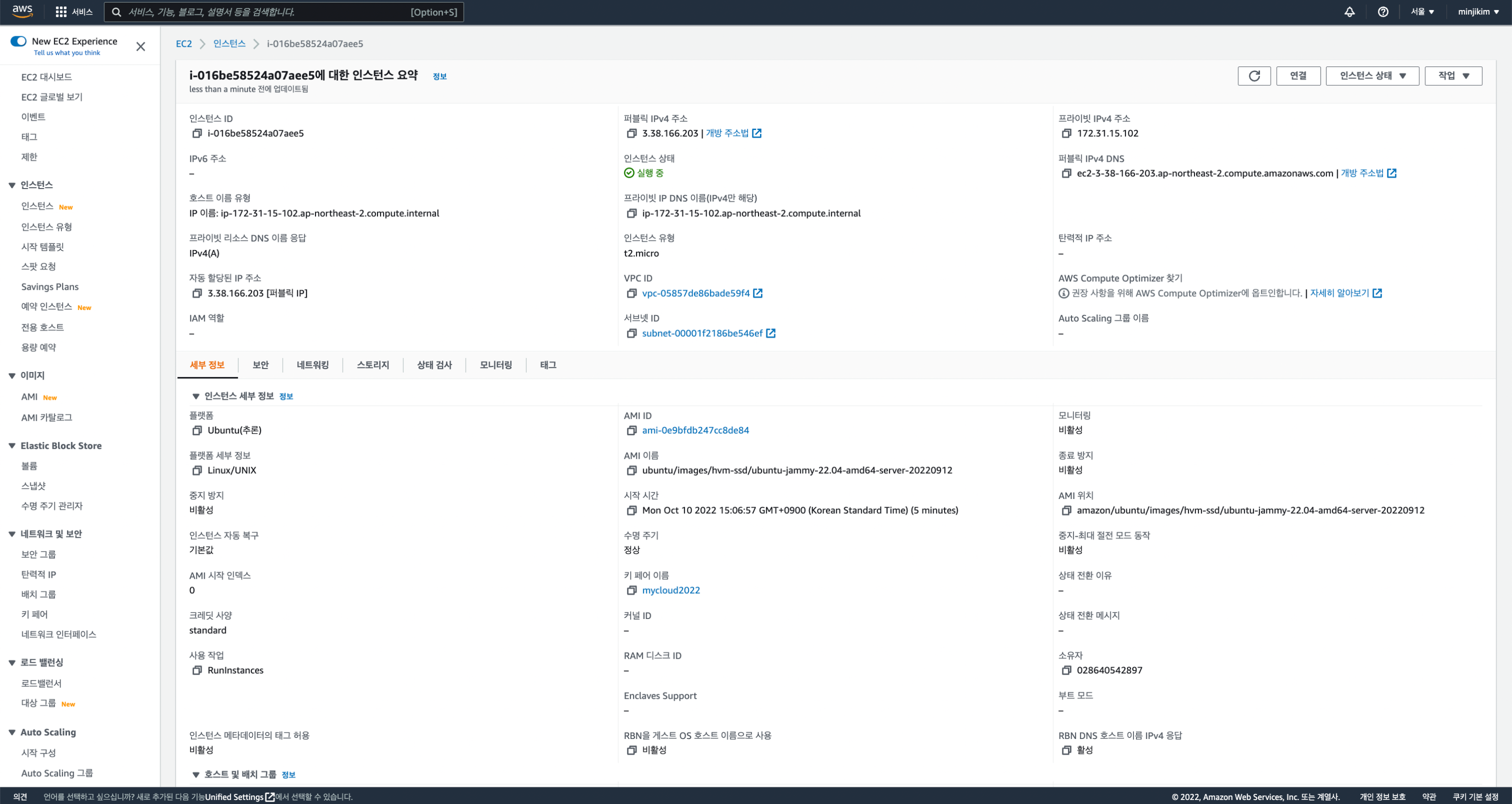
Task: Open the notifications bell icon
Action: pyautogui.click(x=1349, y=12)
